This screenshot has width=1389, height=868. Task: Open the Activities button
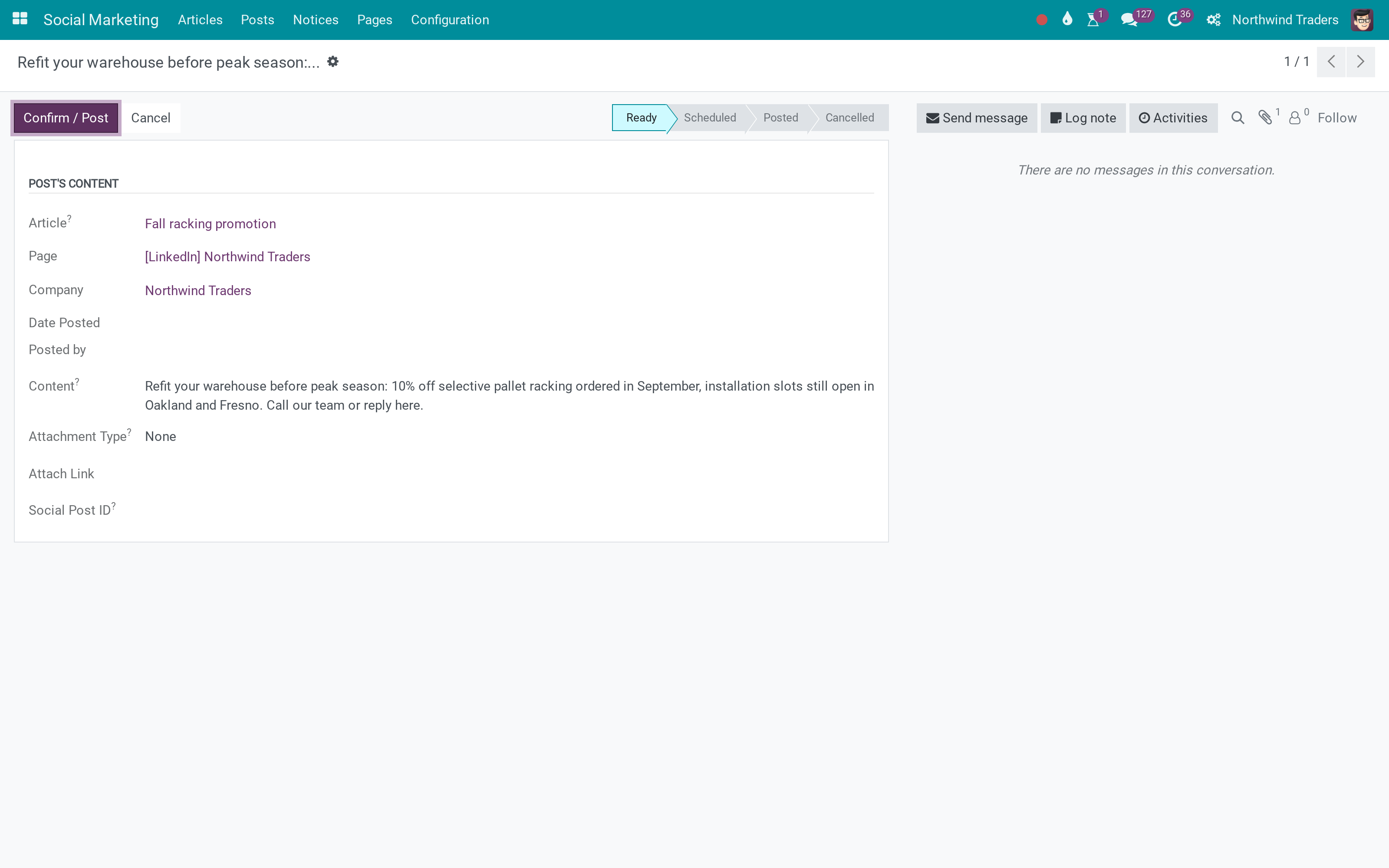pos(1173,118)
